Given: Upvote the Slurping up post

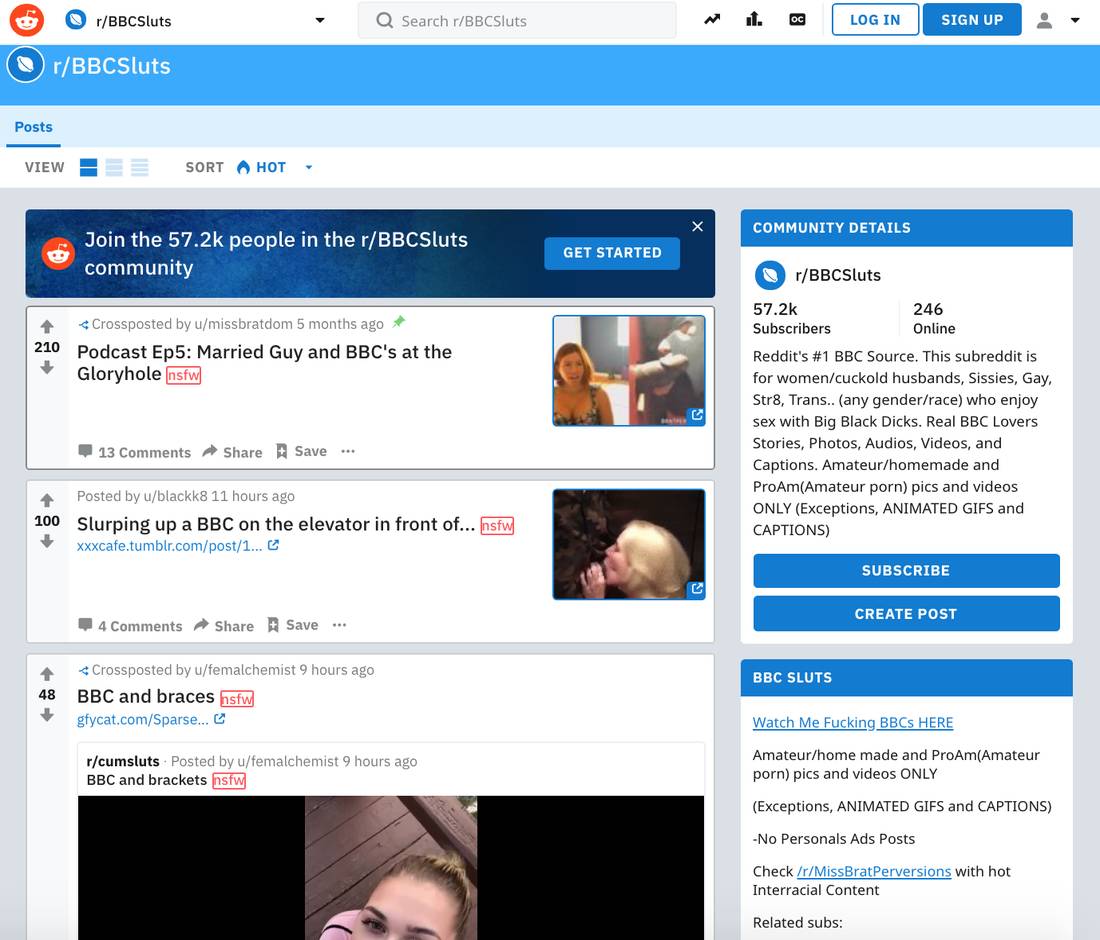Looking at the screenshot, I should click(x=47, y=500).
